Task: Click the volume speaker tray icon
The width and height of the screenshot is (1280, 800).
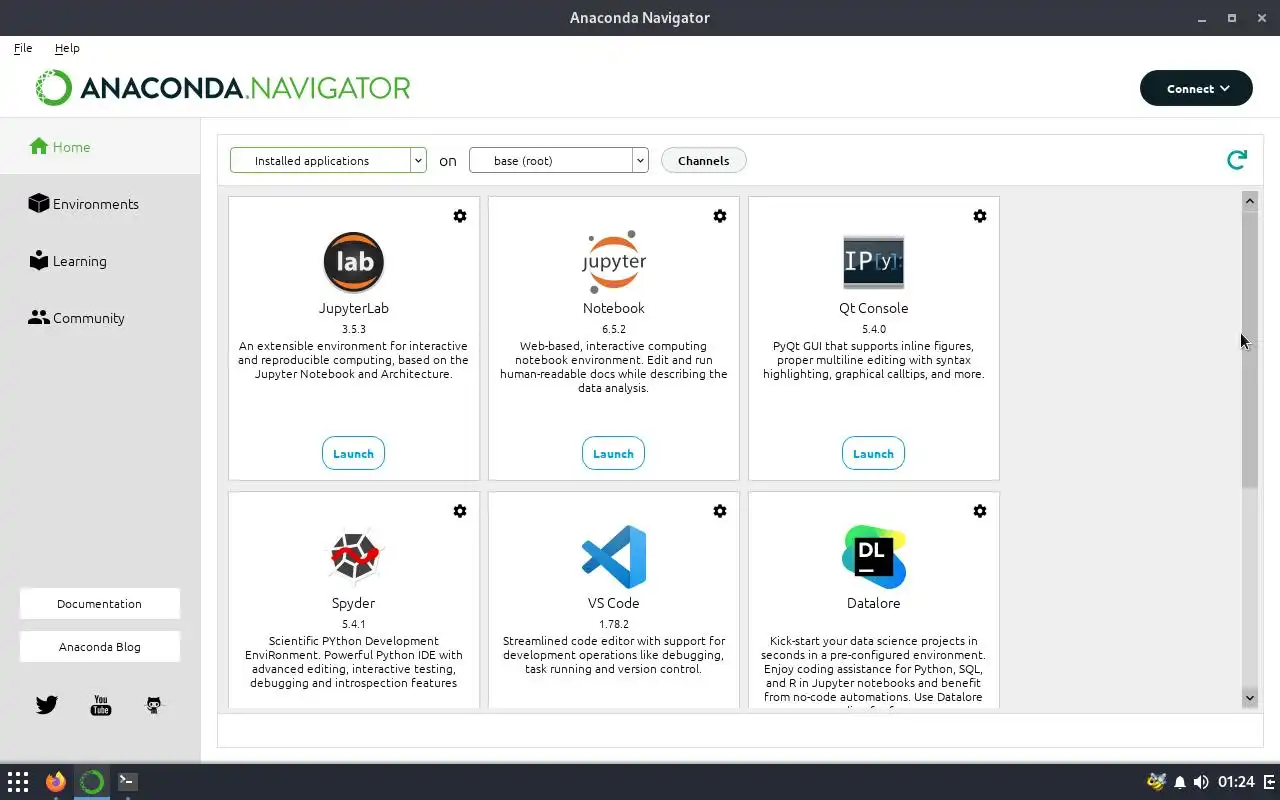Action: coord(1201,782)
